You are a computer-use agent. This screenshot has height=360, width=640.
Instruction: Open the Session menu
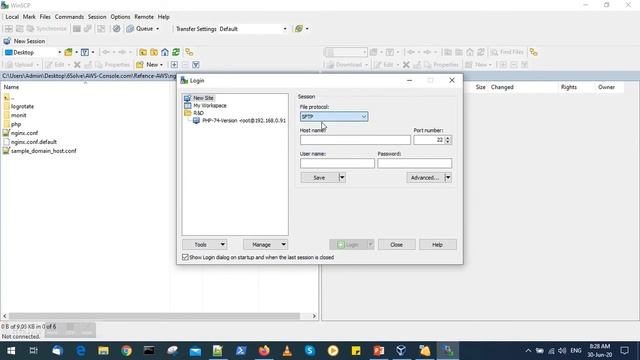coord(97,17)
